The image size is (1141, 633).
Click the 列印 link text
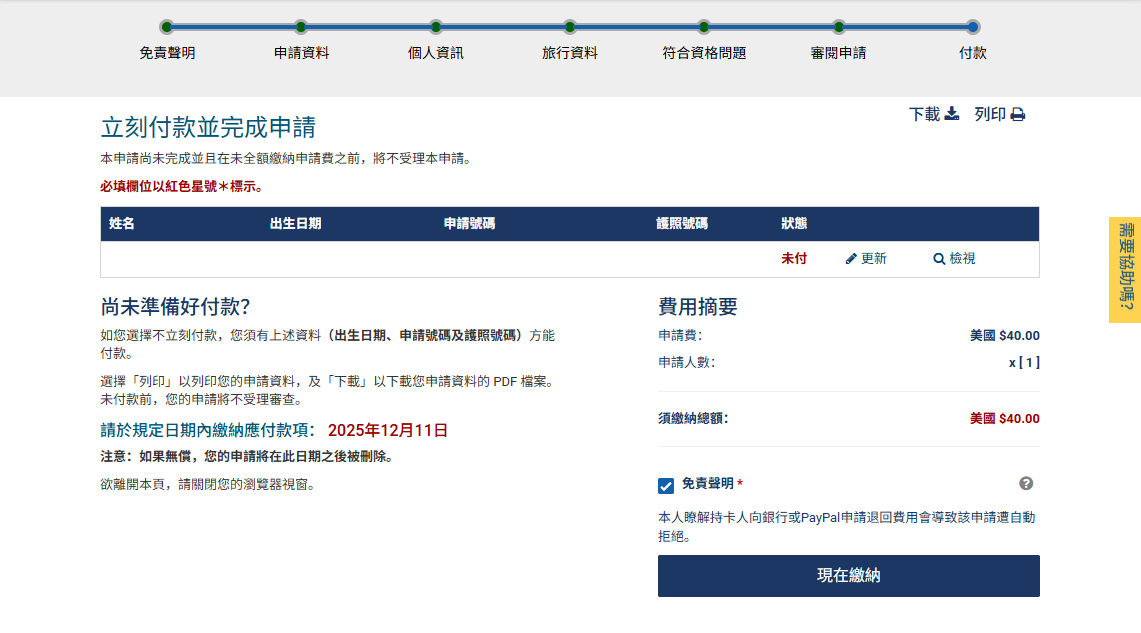coord(990,115)
